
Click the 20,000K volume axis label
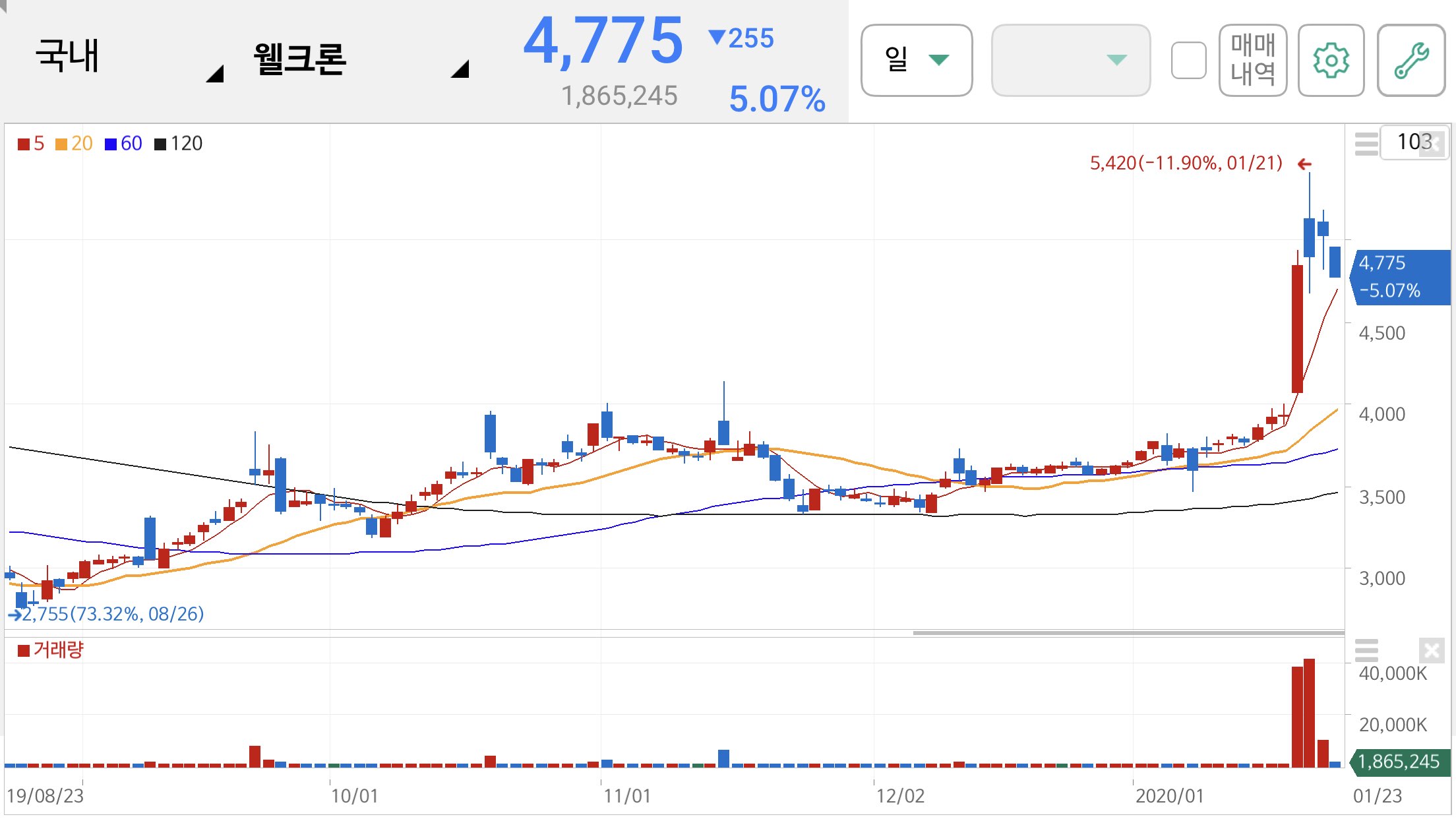pyautogui.click(x=1393, y=725)
